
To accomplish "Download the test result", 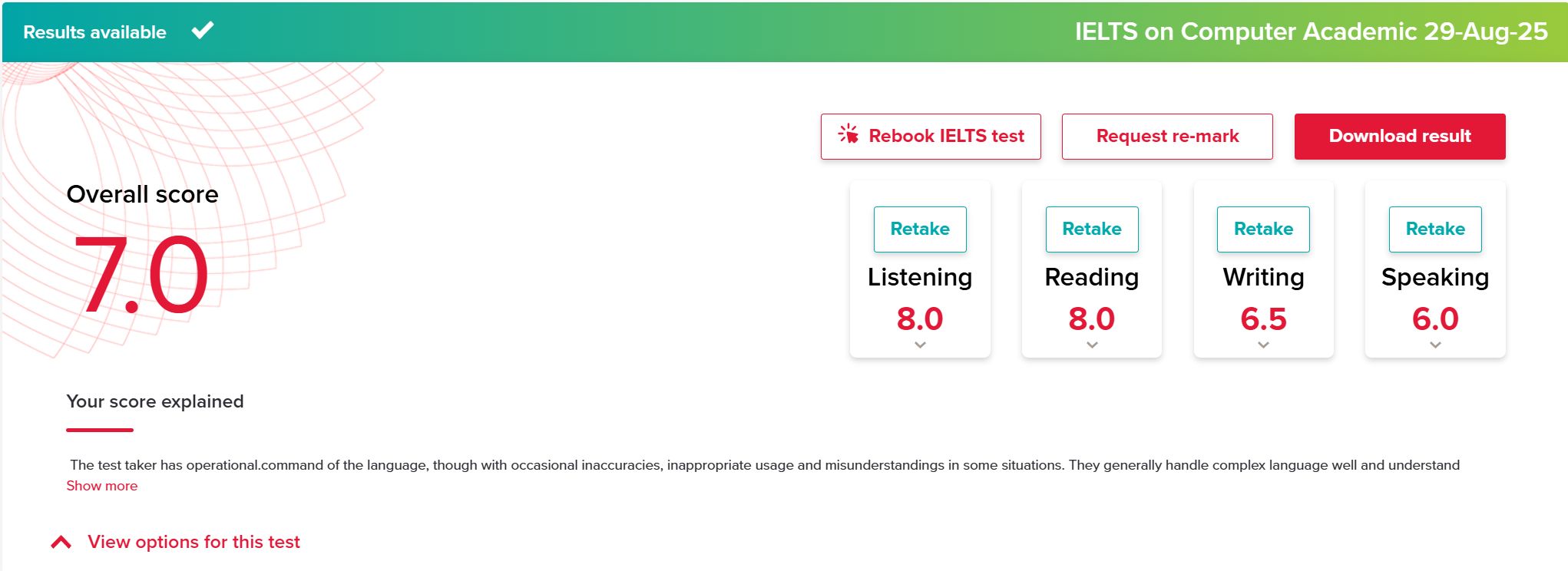I will [x=1400, y=137].
